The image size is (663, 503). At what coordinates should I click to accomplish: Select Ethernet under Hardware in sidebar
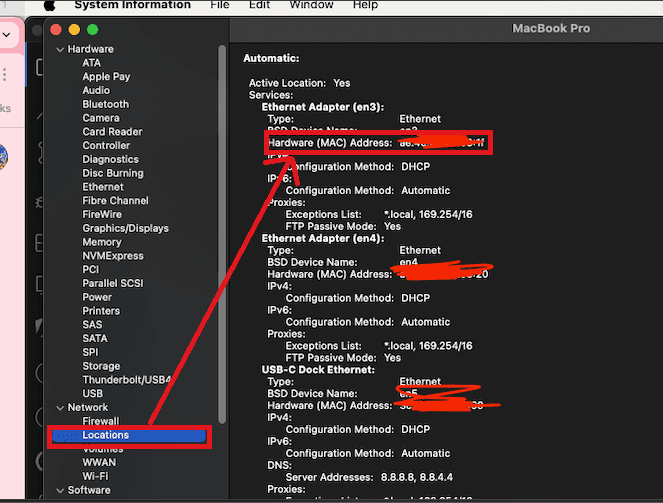pos(103,187)
